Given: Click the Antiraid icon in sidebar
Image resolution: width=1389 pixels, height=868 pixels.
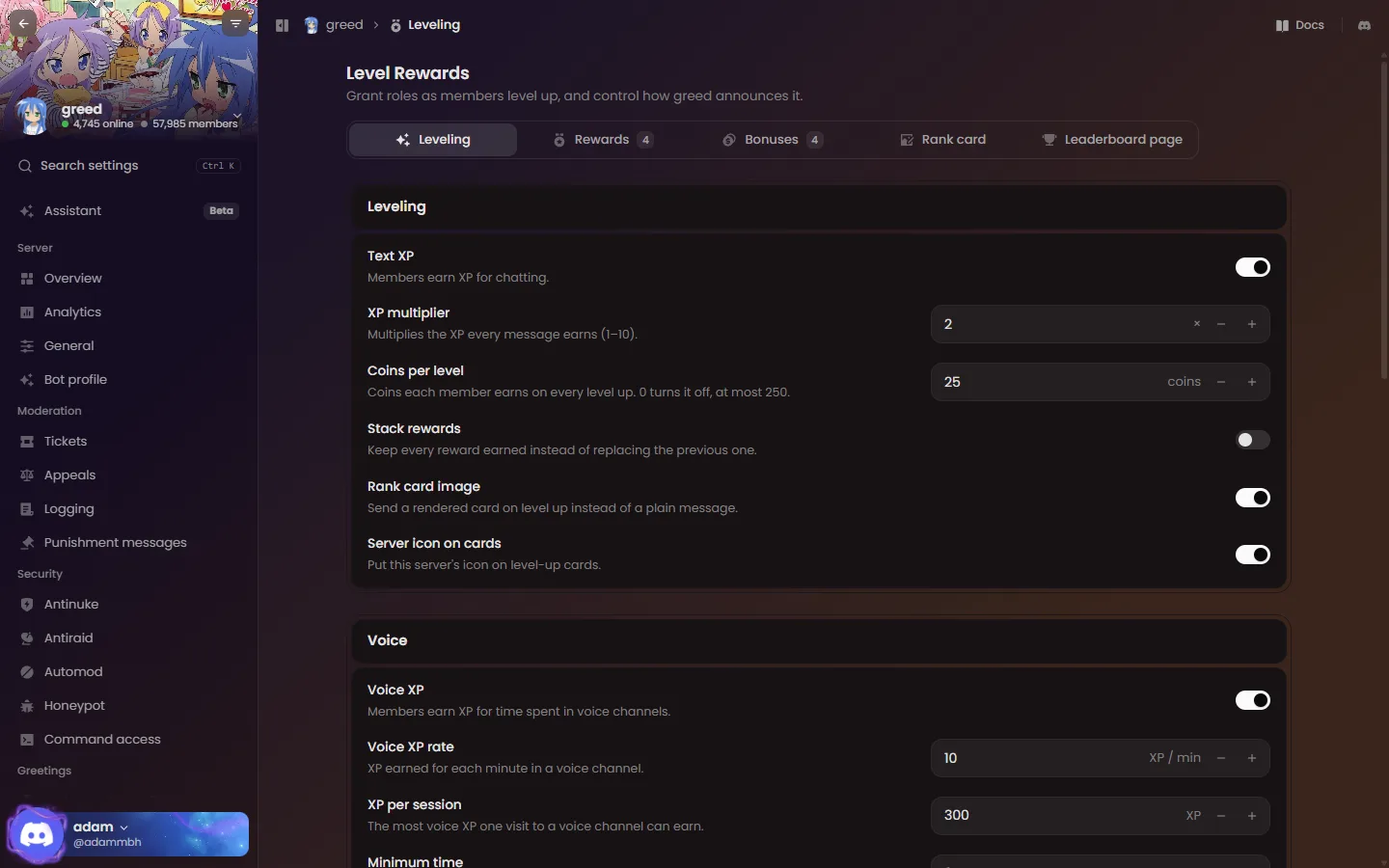Looking at the screenshot, I should tap(27, 638).
